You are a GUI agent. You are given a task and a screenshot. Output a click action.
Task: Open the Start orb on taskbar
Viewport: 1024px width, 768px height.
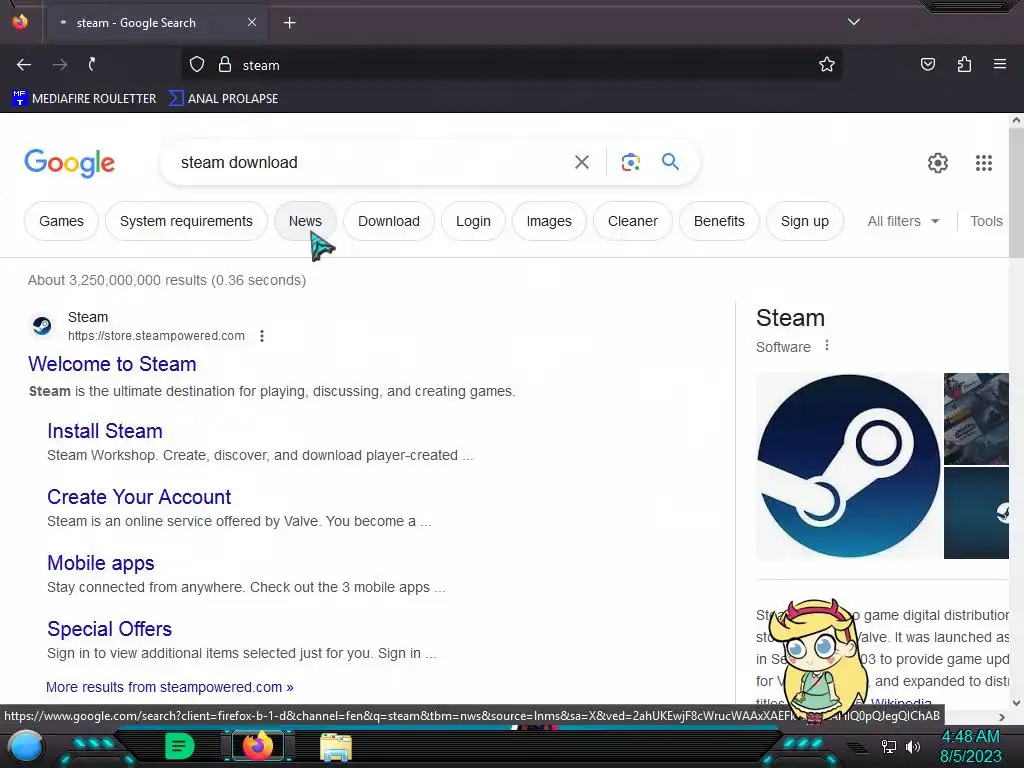[25, 747]
